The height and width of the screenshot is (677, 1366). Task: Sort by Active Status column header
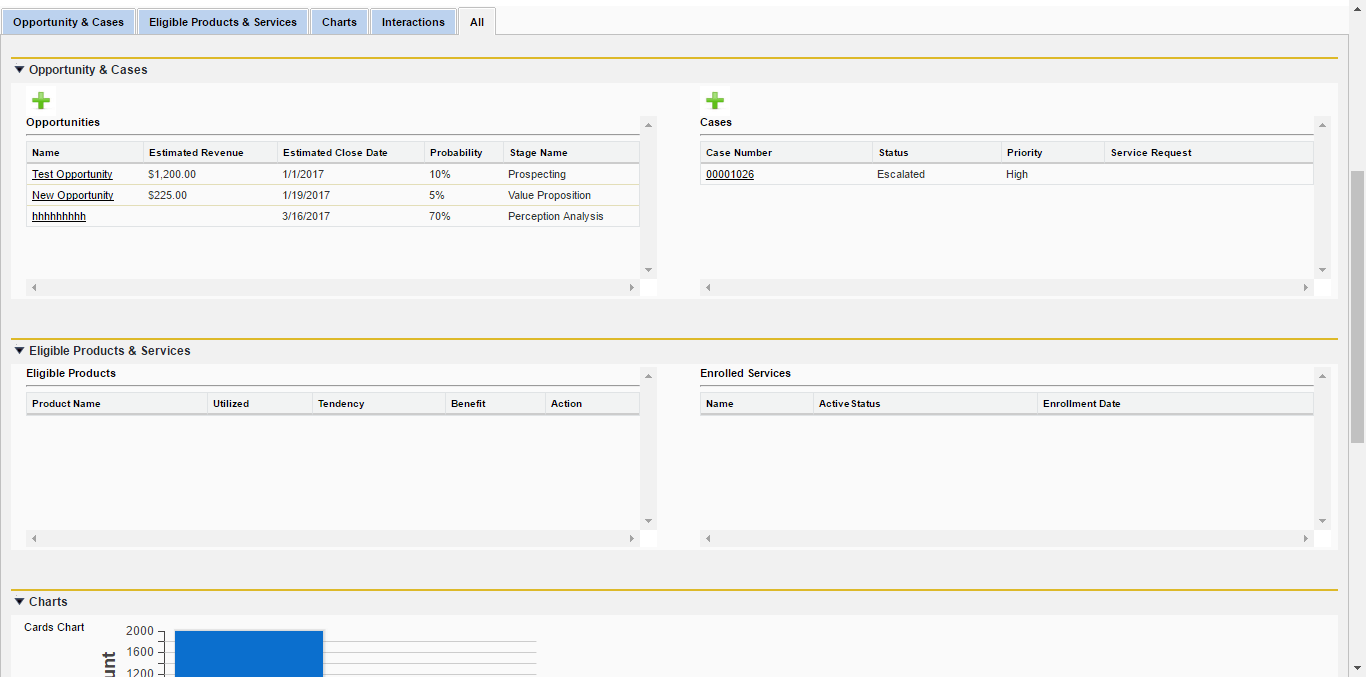click(925, 404)
